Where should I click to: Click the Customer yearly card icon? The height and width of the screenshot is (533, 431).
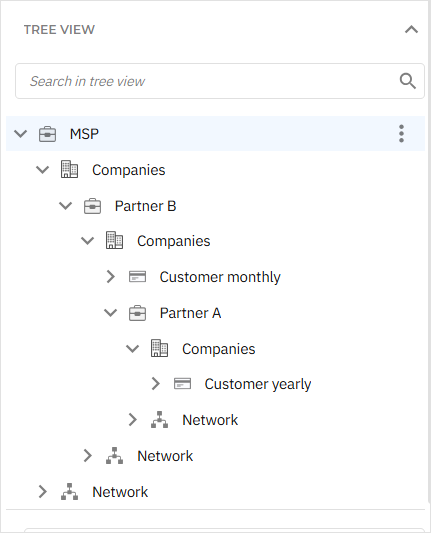(x=182, y=384)
